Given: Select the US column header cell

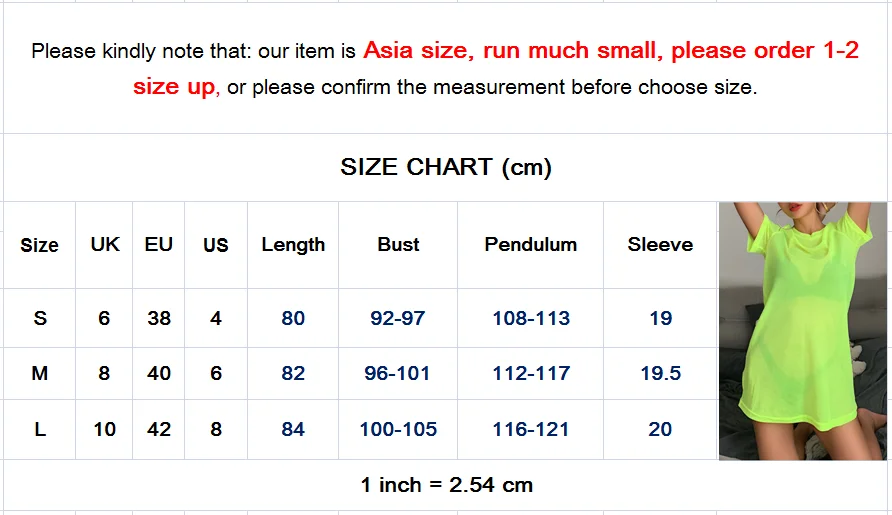Looking at the screenshot, I should (216, 245).
